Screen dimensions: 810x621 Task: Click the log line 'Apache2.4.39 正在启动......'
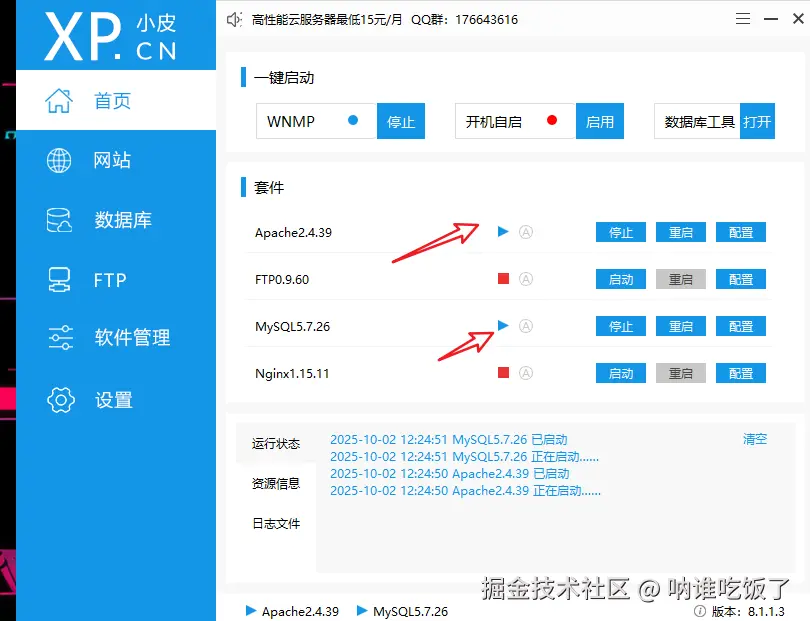(x=465, y=490)
